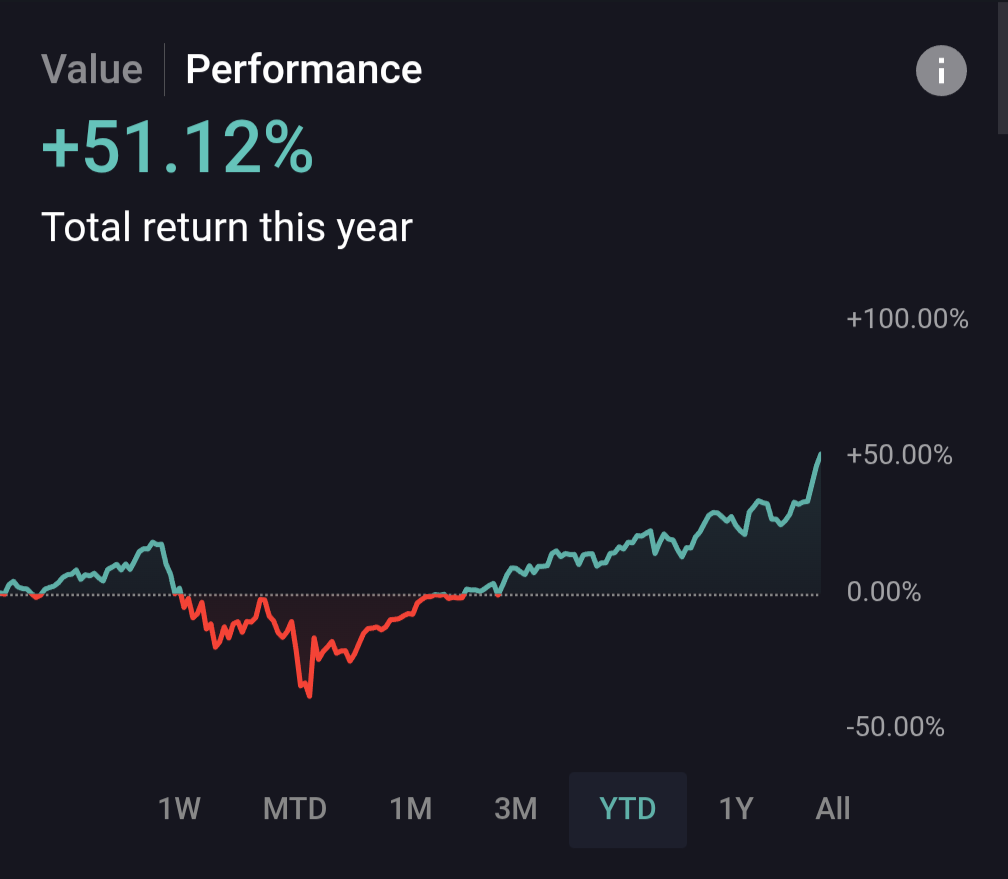Select the Performance tab
The height and width of the screenshot is (879, 1008).
tap(304, 70)
